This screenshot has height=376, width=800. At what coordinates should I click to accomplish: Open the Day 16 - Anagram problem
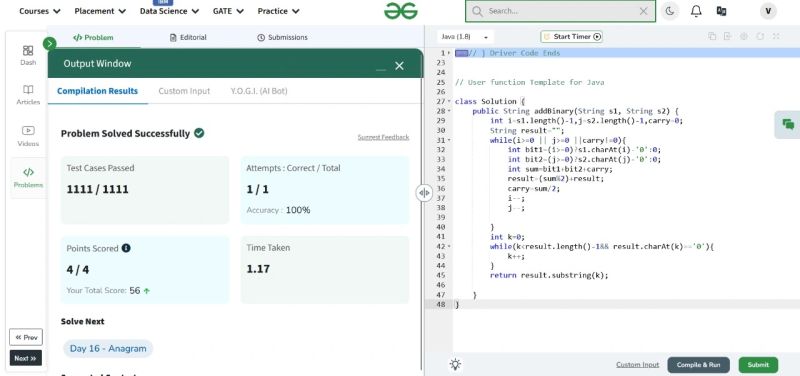pyautogui.click(x=108, y=348)
